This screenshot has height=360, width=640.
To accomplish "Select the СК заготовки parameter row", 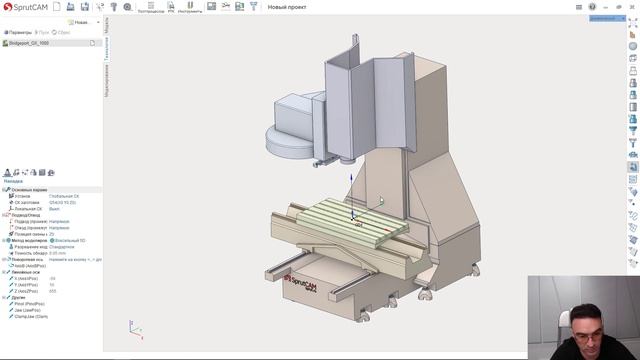I will (x=51, y=202).
